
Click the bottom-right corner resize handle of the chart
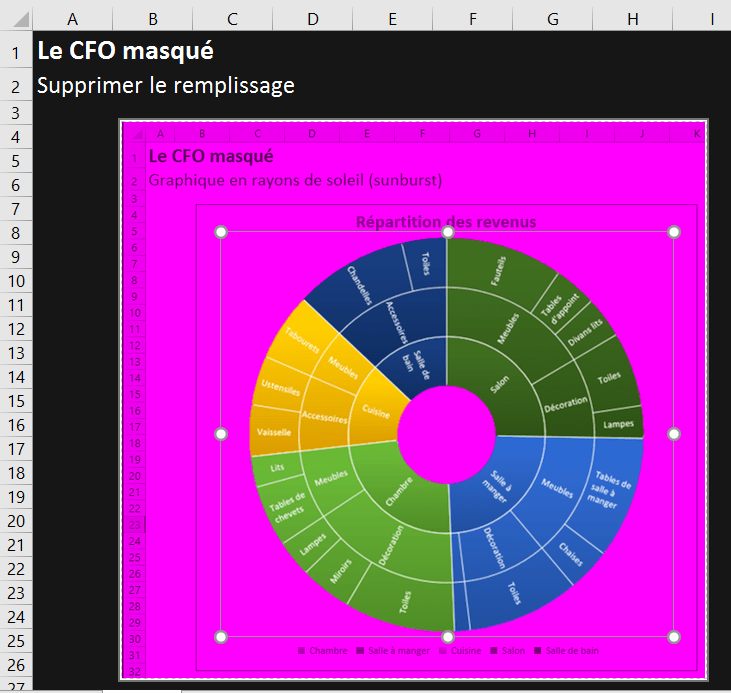(674, 637)
